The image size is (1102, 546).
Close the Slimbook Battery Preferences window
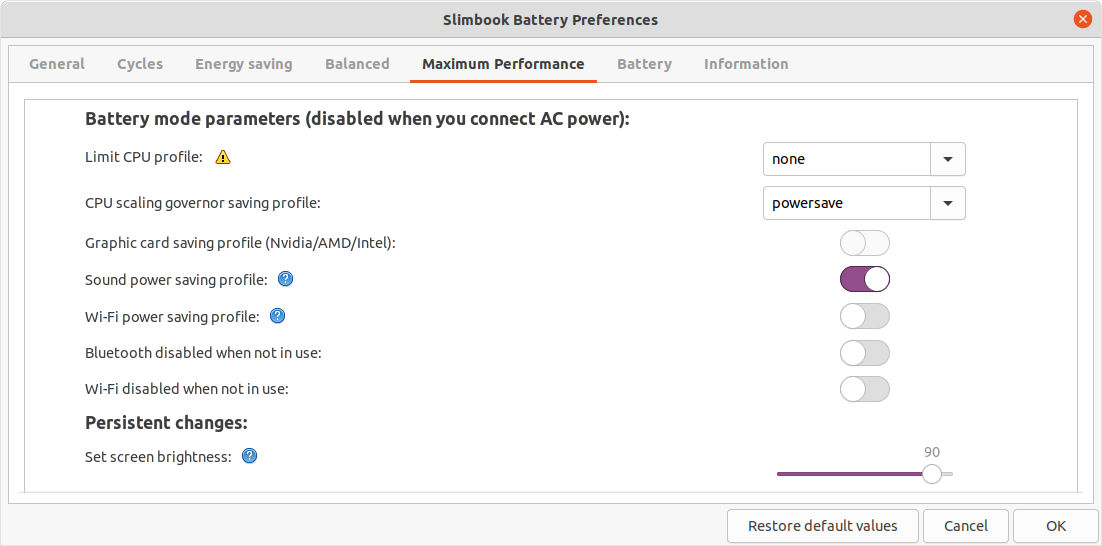(x=1082, y=19)
